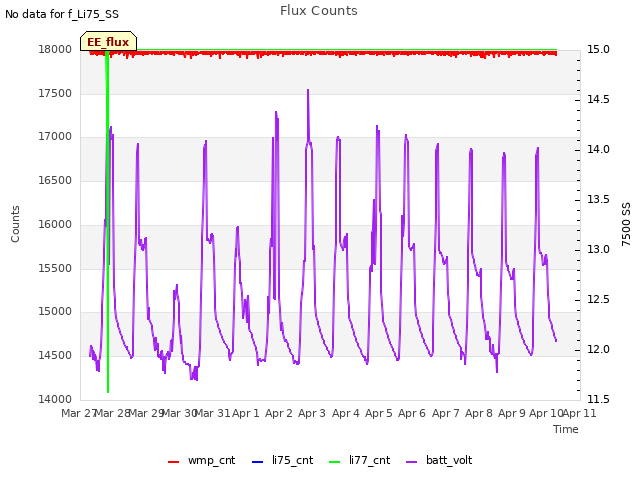This screenshot has width=640, height=480.
Task: Click the Mar 27 x-axis tick label
Action: (x=79, y=413)
